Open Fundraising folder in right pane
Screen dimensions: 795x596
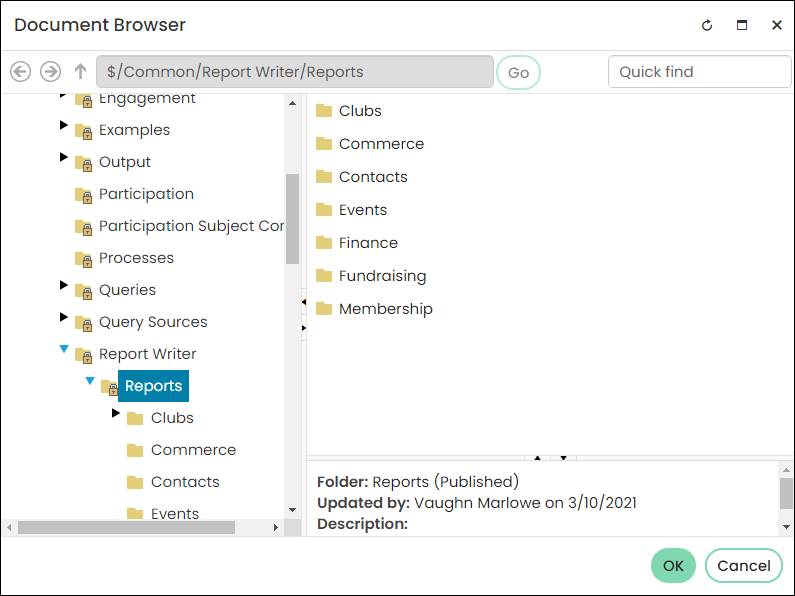click(x=382, y=276)
